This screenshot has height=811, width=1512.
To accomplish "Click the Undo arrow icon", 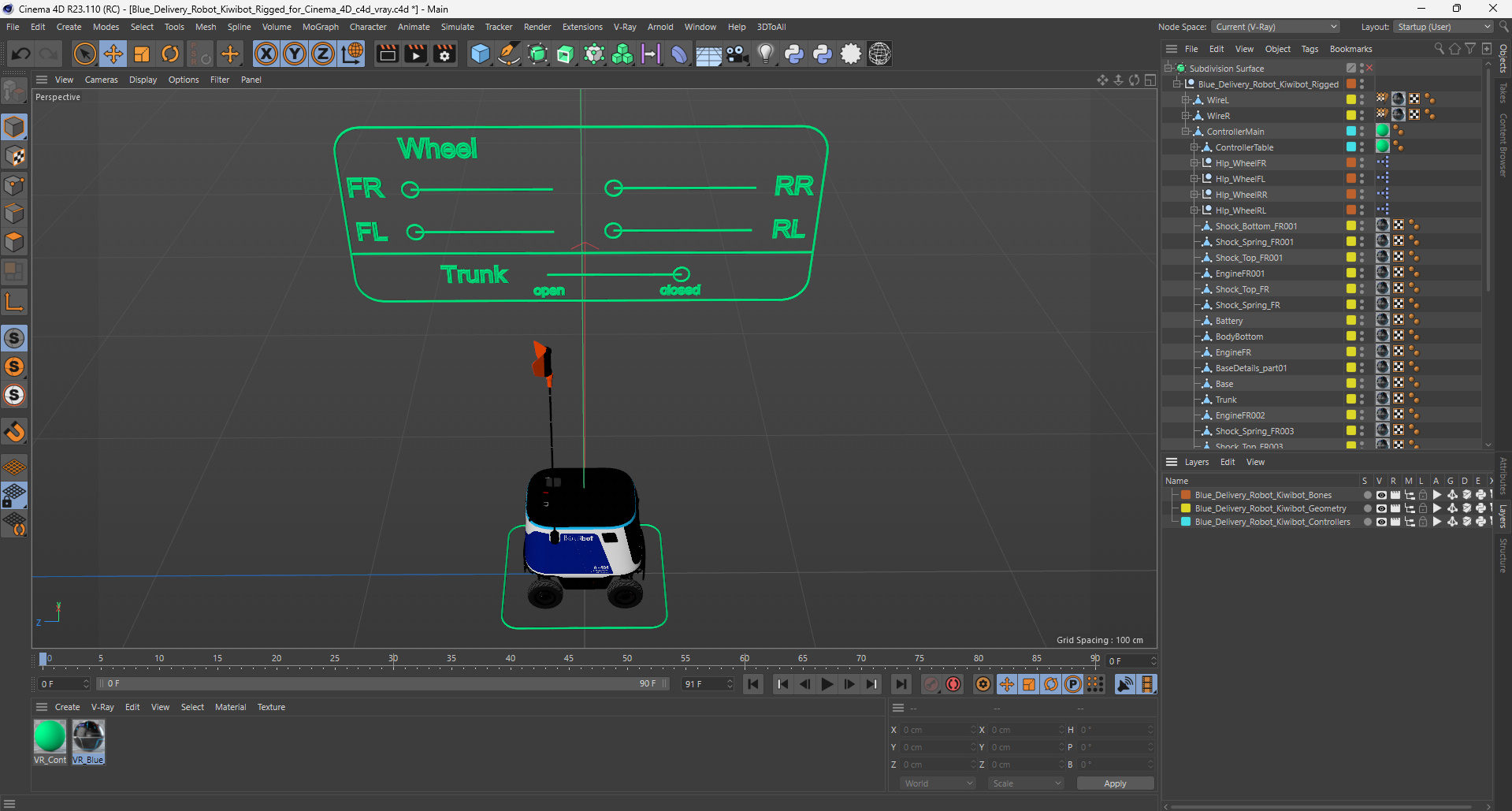I will [20, 54].
